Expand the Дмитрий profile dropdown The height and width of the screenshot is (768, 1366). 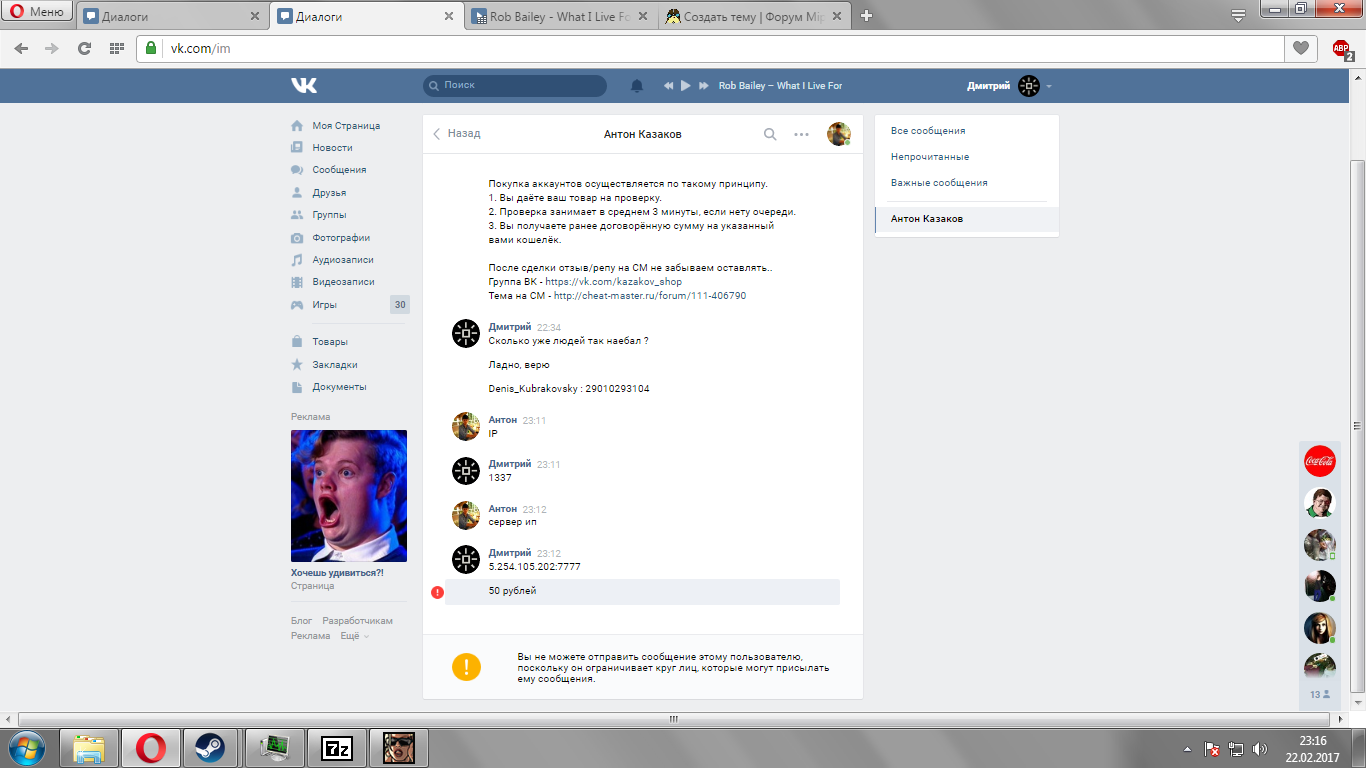click(1048, 86)
